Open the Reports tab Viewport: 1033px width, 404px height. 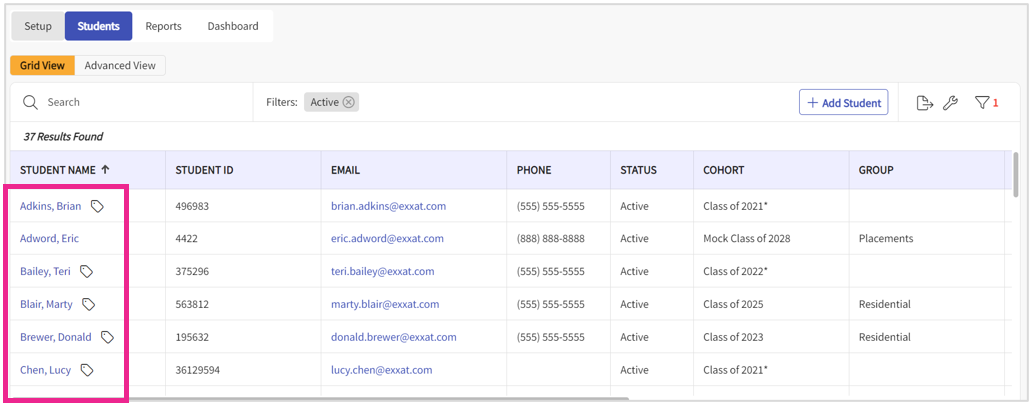(x=163, y=26)
